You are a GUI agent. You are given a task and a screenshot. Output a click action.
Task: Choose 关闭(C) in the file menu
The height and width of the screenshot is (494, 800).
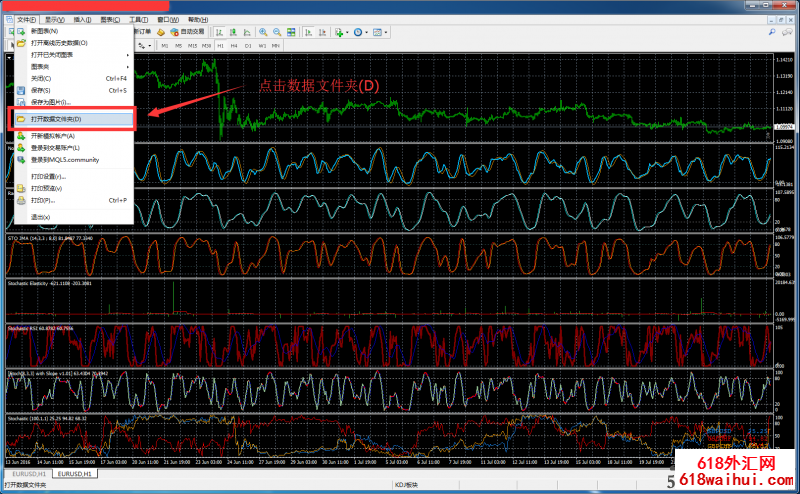point(74,78)
